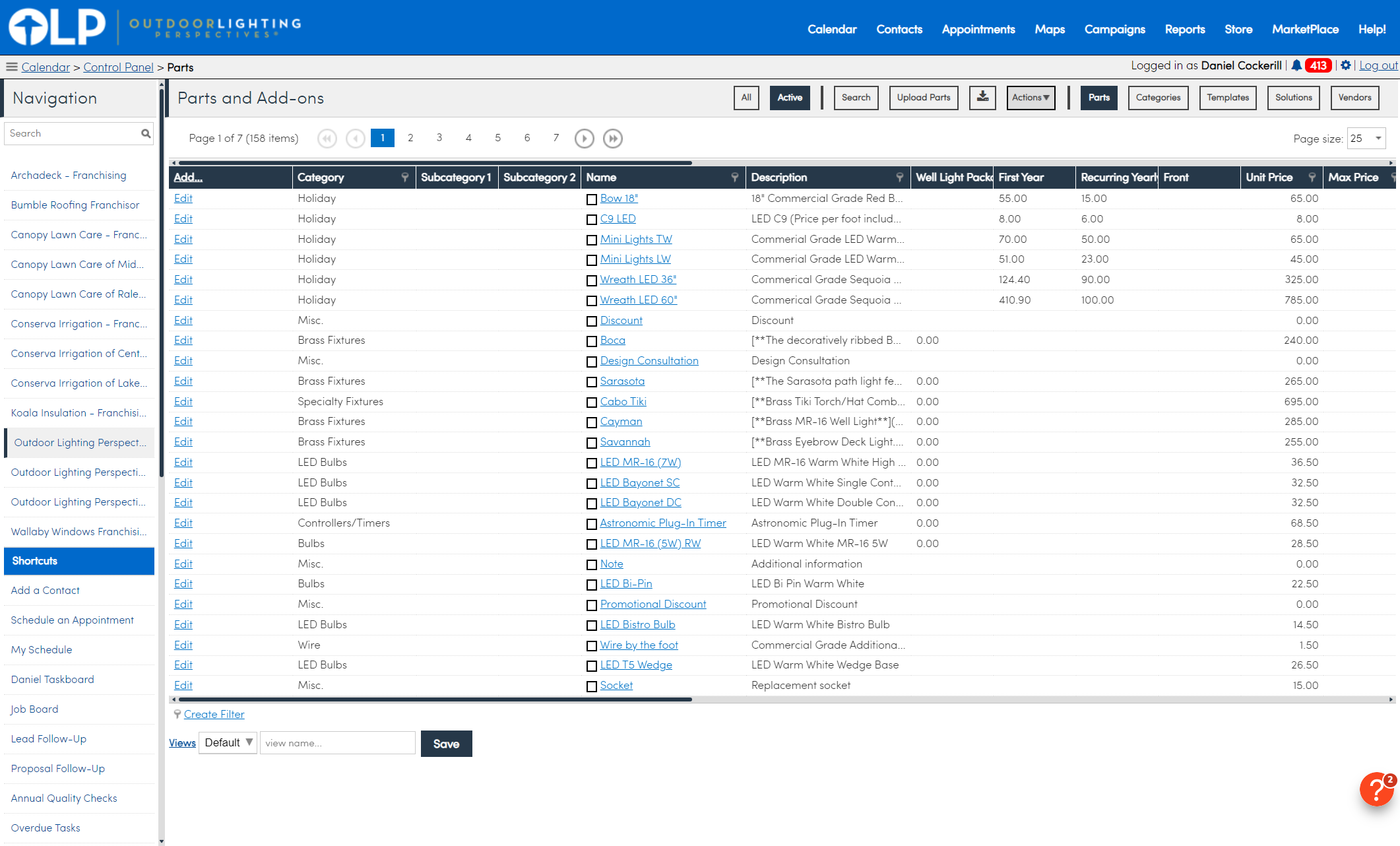Check the Wreath LED 36" row box

[x=592, y=280]
